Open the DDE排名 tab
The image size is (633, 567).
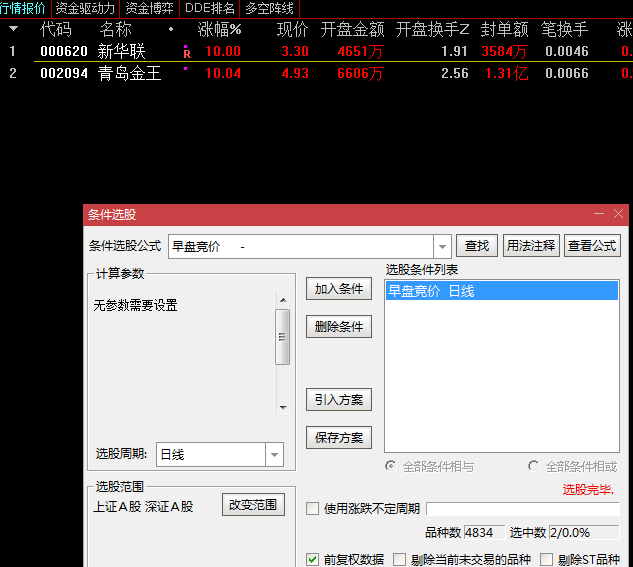pyautogui.click(x=210, y=8)
